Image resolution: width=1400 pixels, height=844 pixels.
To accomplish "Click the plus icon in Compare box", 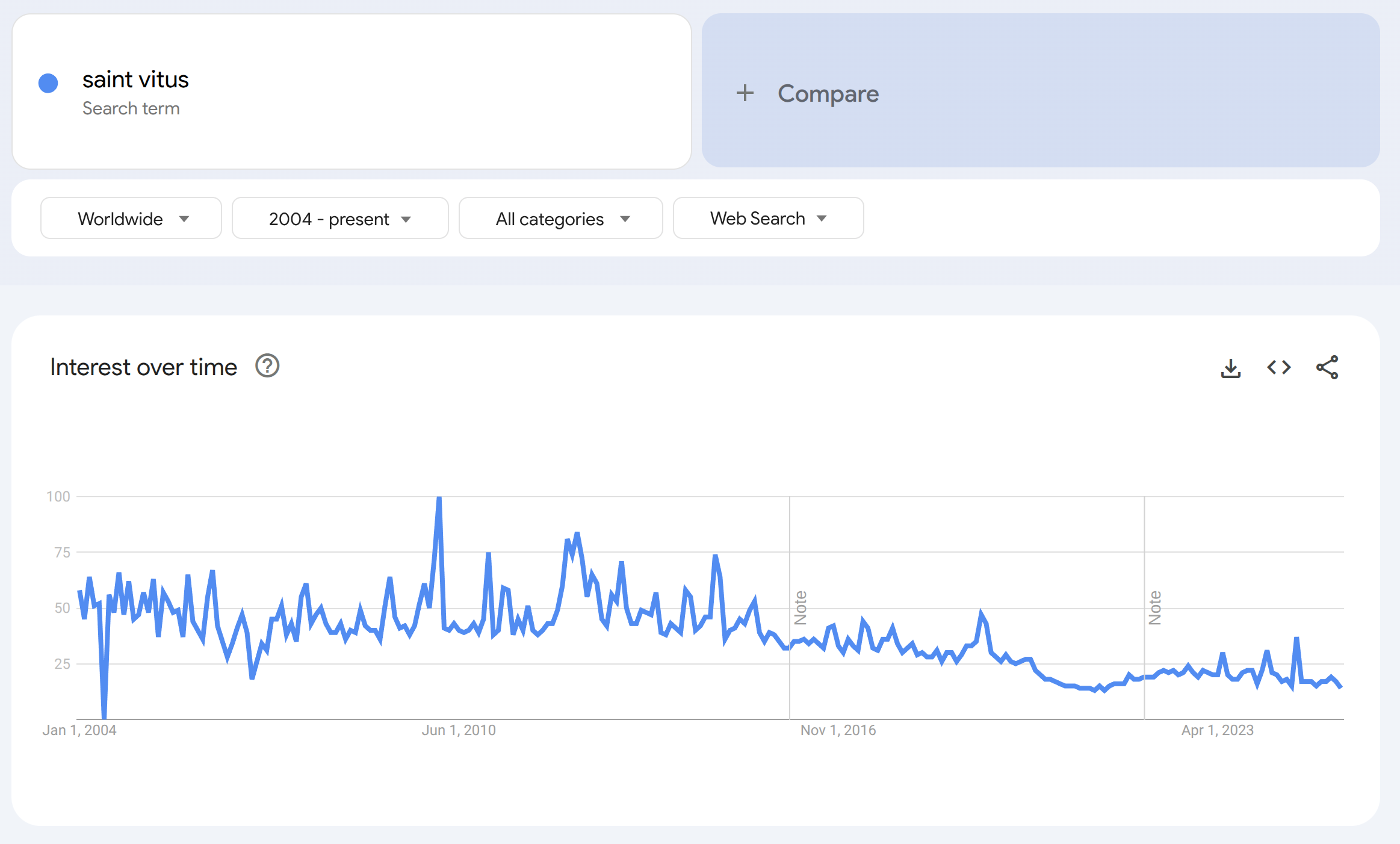I will click(745, 93).
